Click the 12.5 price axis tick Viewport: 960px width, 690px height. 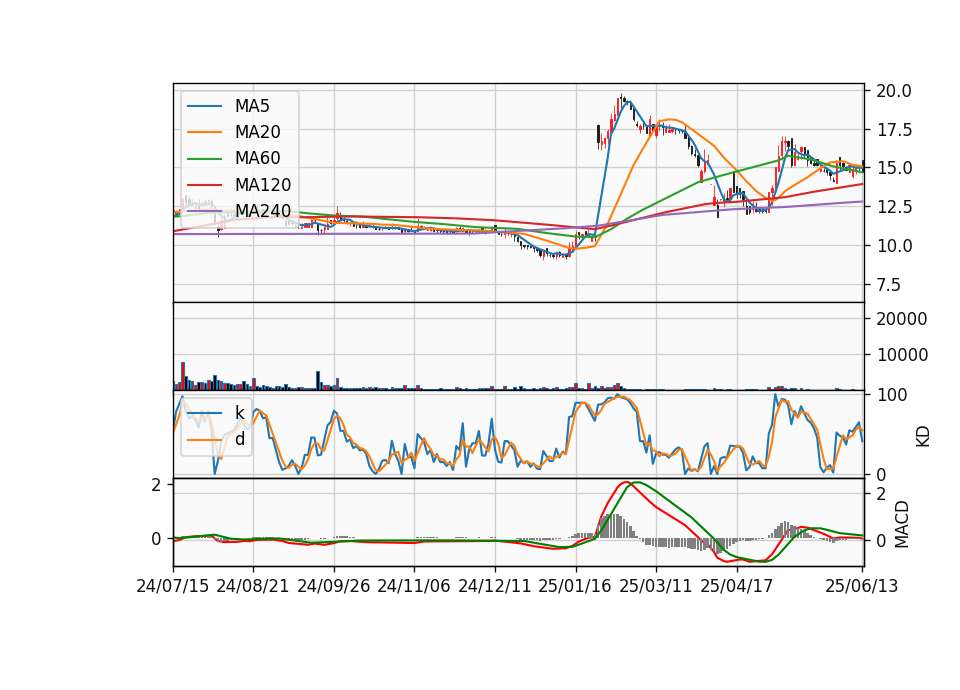click(893, 208)
